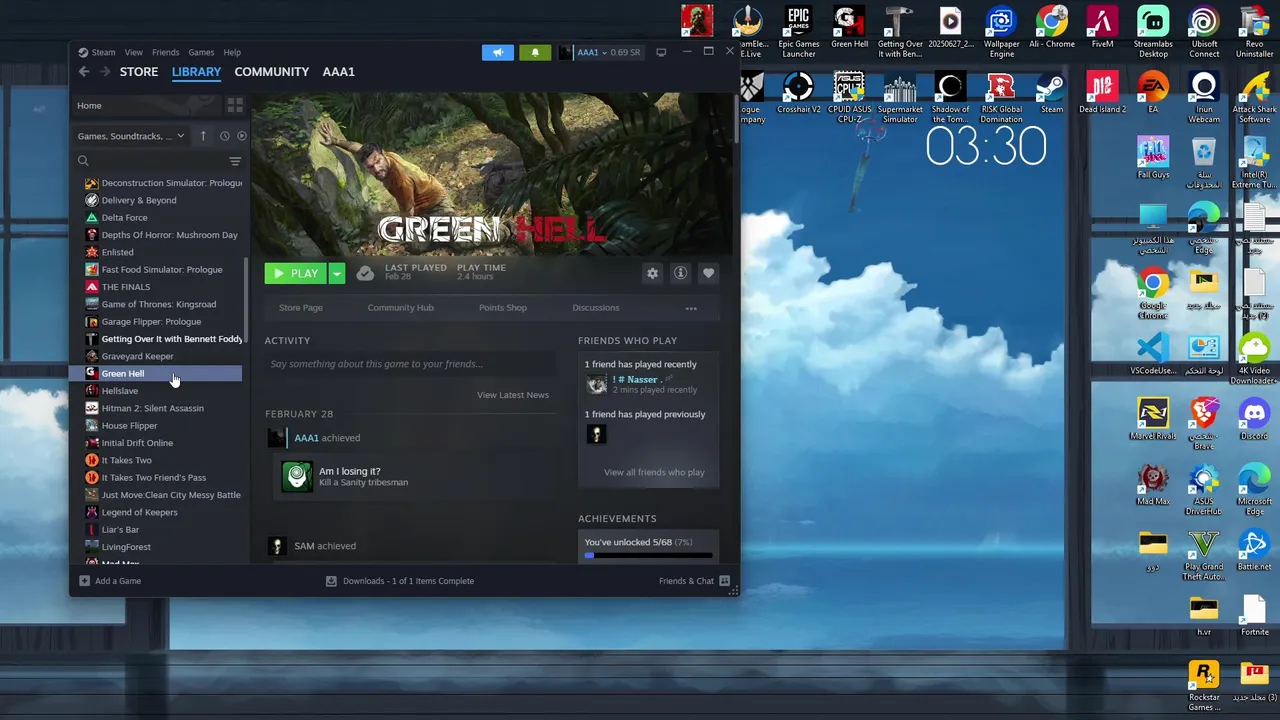Open the Games, Soundtracks filter dropdown
1280x720 pixels.
pyautogui.click(x=131, y=136)
